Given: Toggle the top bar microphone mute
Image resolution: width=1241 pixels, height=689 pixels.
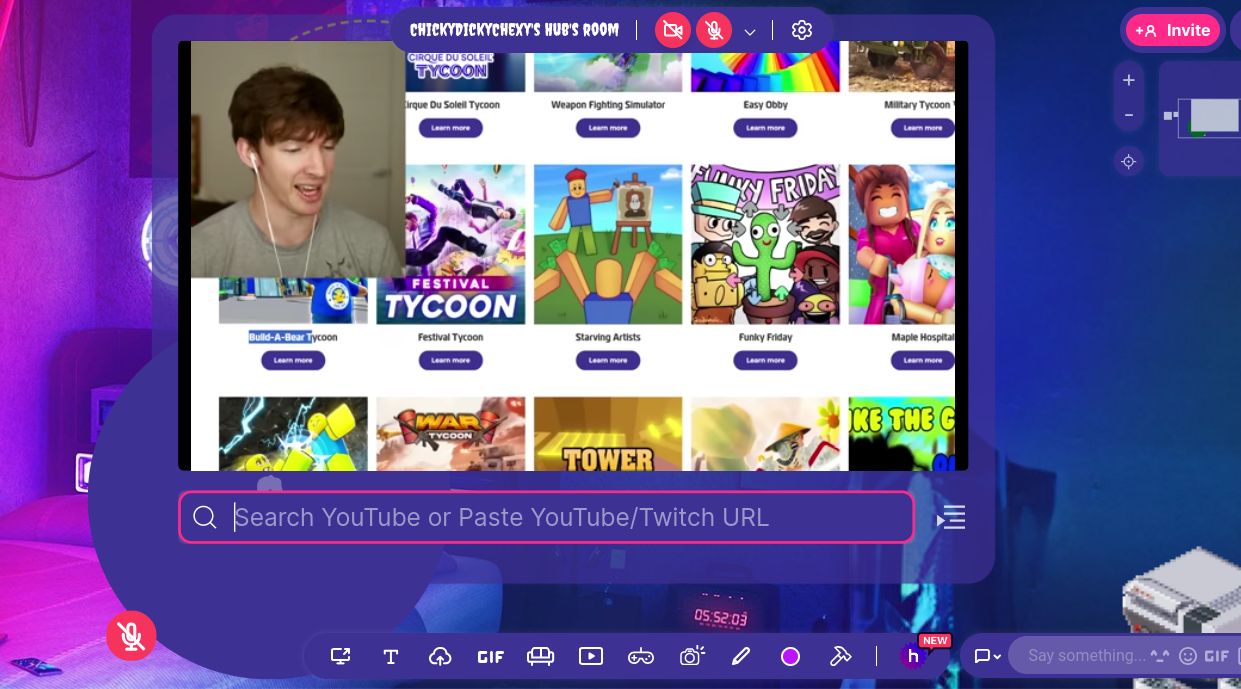Looking at the screenshot, I should pos(714,31).
